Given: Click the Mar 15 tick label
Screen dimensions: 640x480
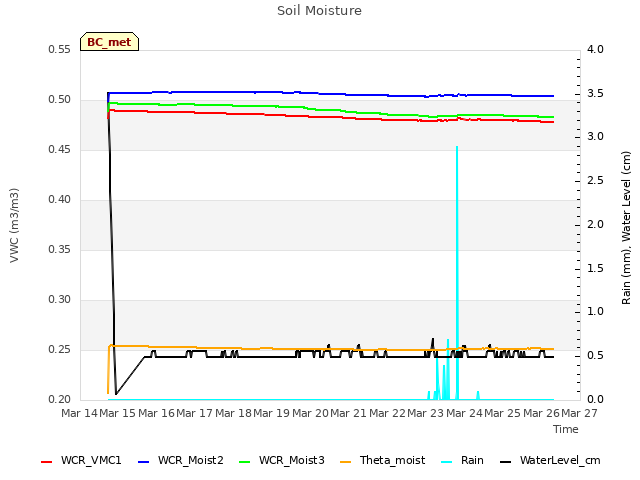Looking at the screenshot, I should tap(118, 413).
